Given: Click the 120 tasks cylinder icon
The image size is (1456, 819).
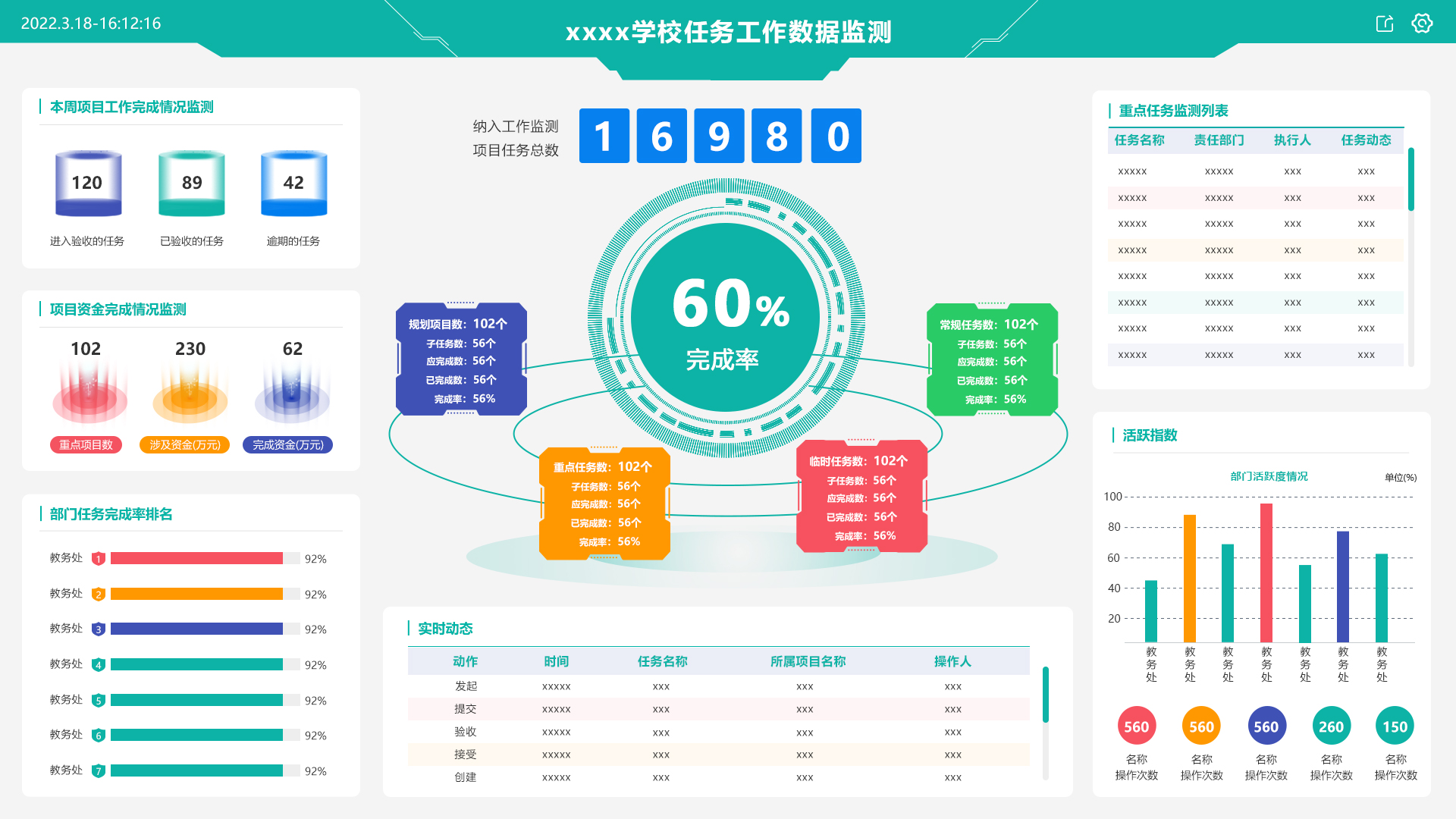Looking at the screenshot, I should (x=88, y=184).
